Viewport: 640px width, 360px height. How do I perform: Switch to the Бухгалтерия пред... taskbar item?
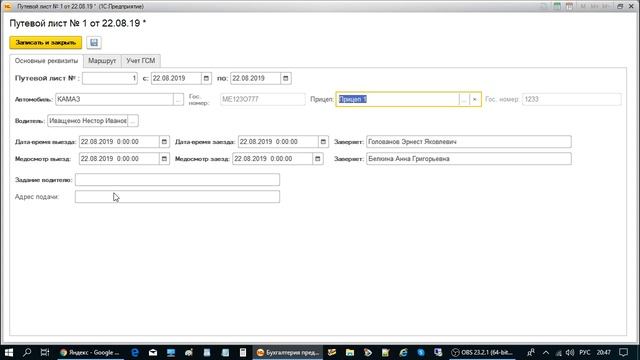[288, 352]
